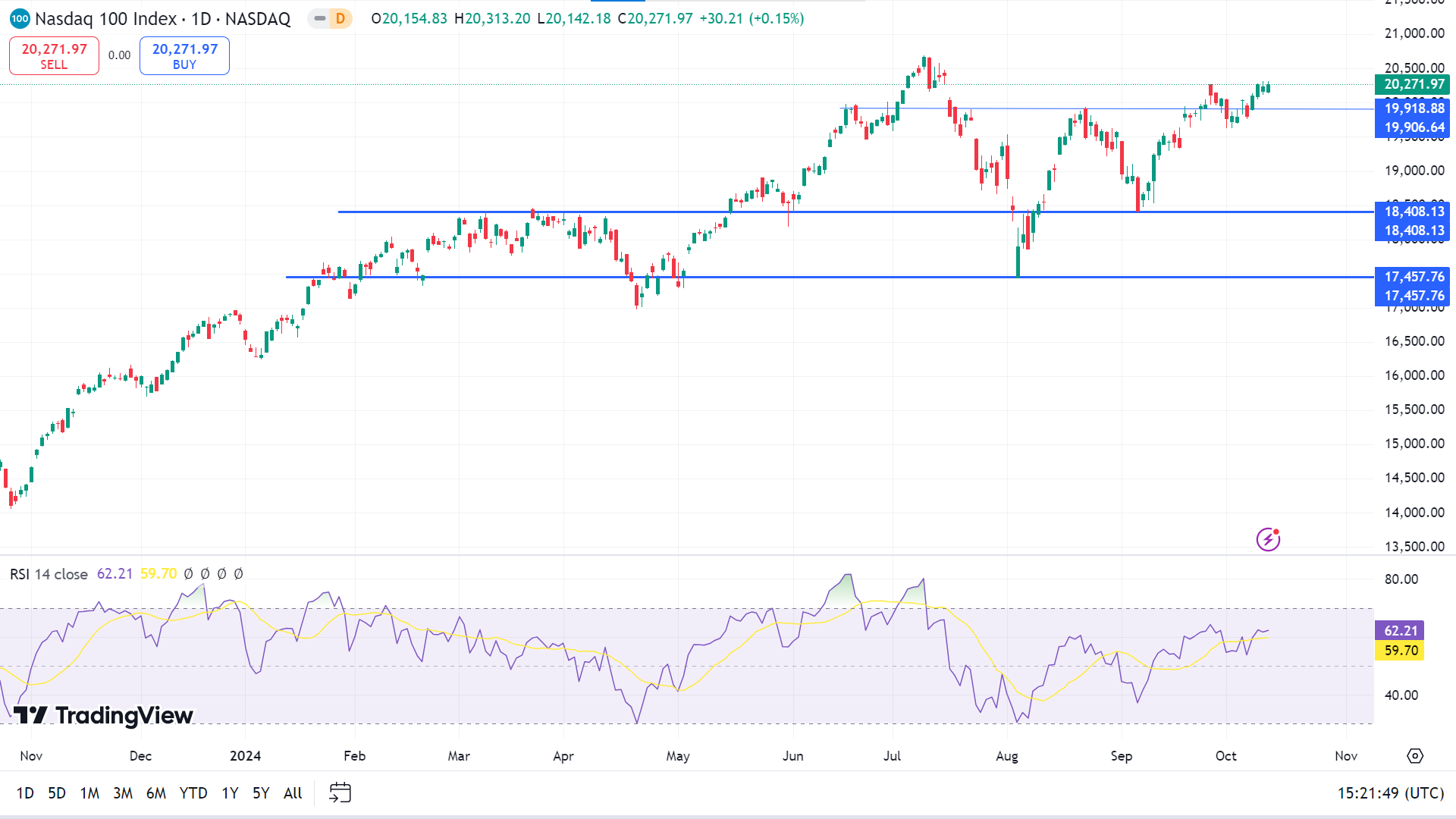Image resolution: width=1456 pixels, height=819 pixels.
Task: Select the 19,918.88 line price label
Action: (1412, 108)
